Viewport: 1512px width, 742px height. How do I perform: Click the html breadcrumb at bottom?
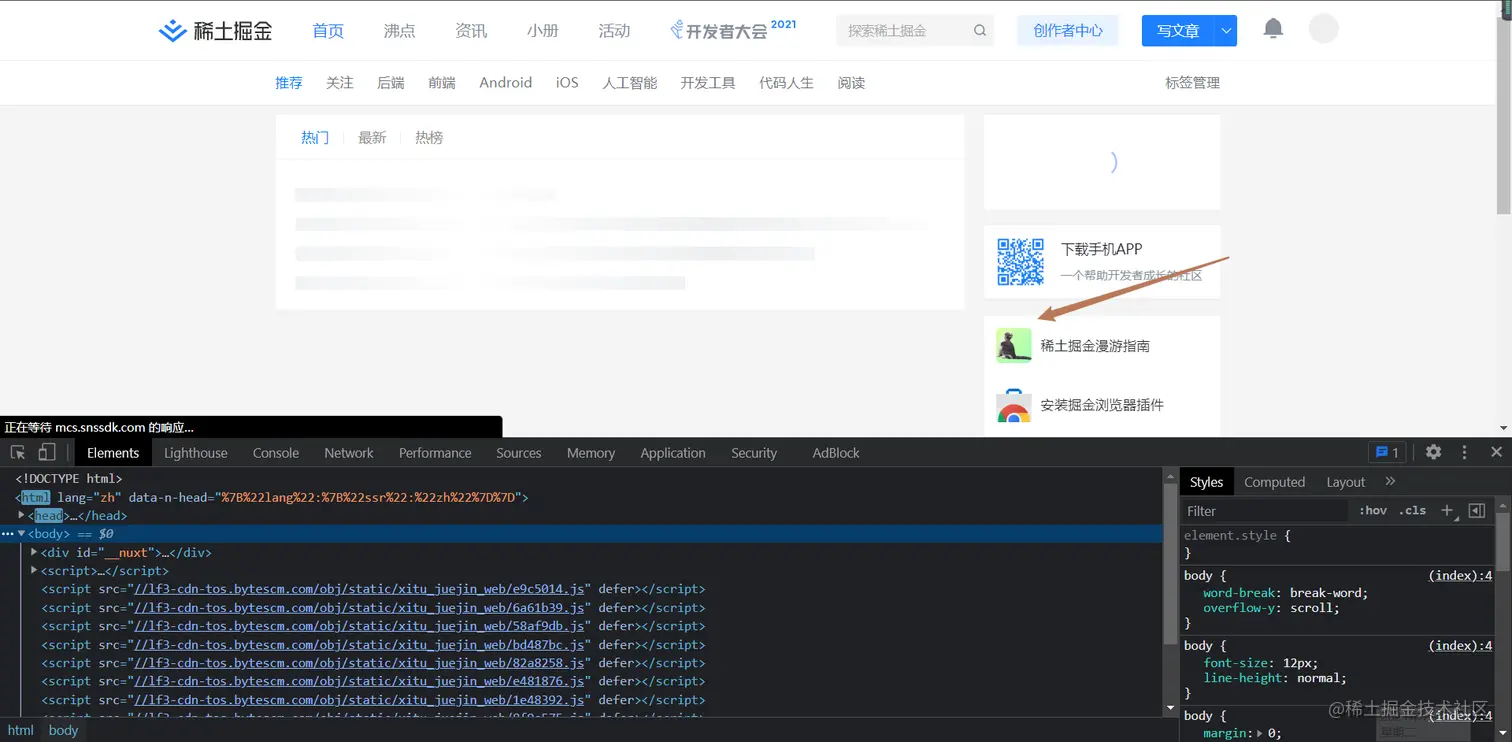tap(21, 730)
